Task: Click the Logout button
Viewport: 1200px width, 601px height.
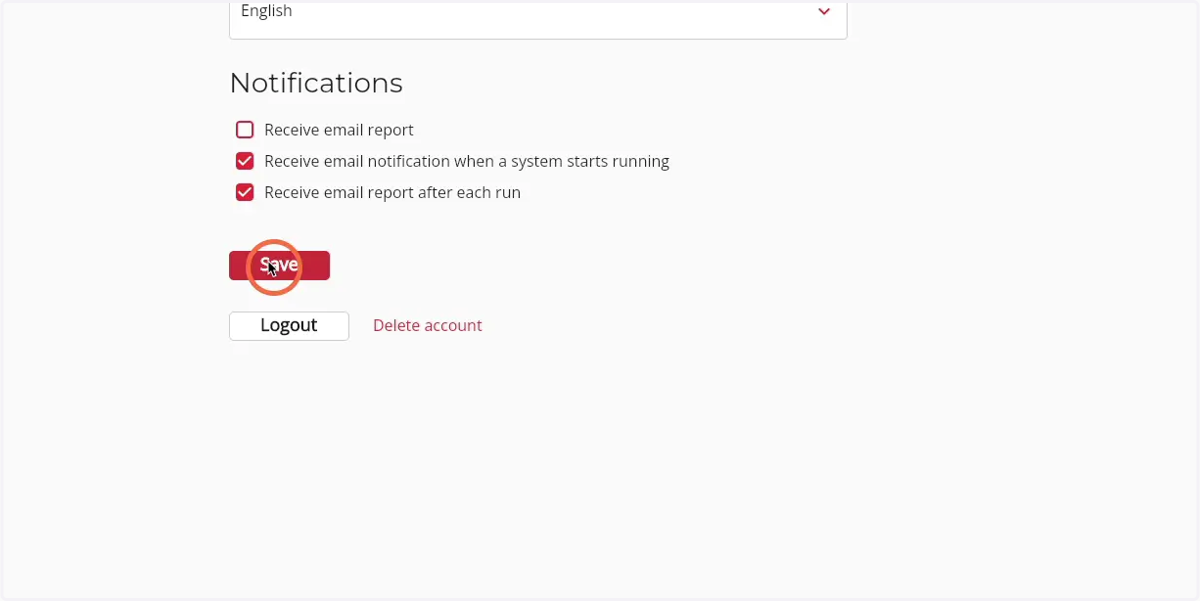Action: point(289,326)
